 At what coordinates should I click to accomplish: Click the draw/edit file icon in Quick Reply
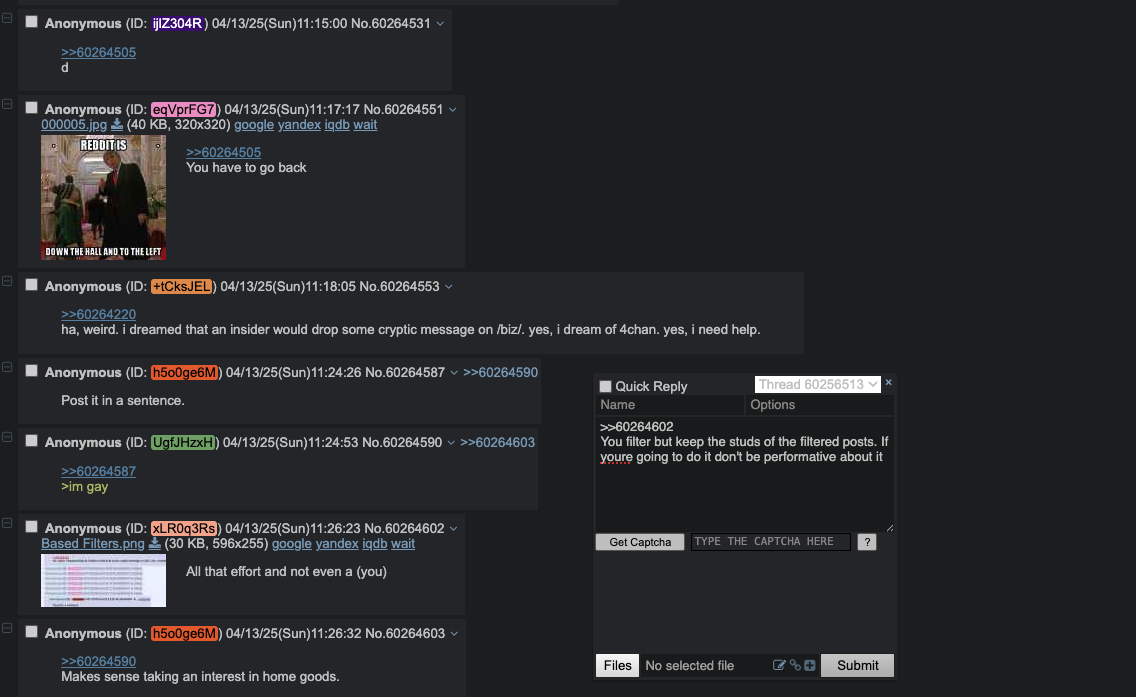pyautogui.click(x=779, y=665)
